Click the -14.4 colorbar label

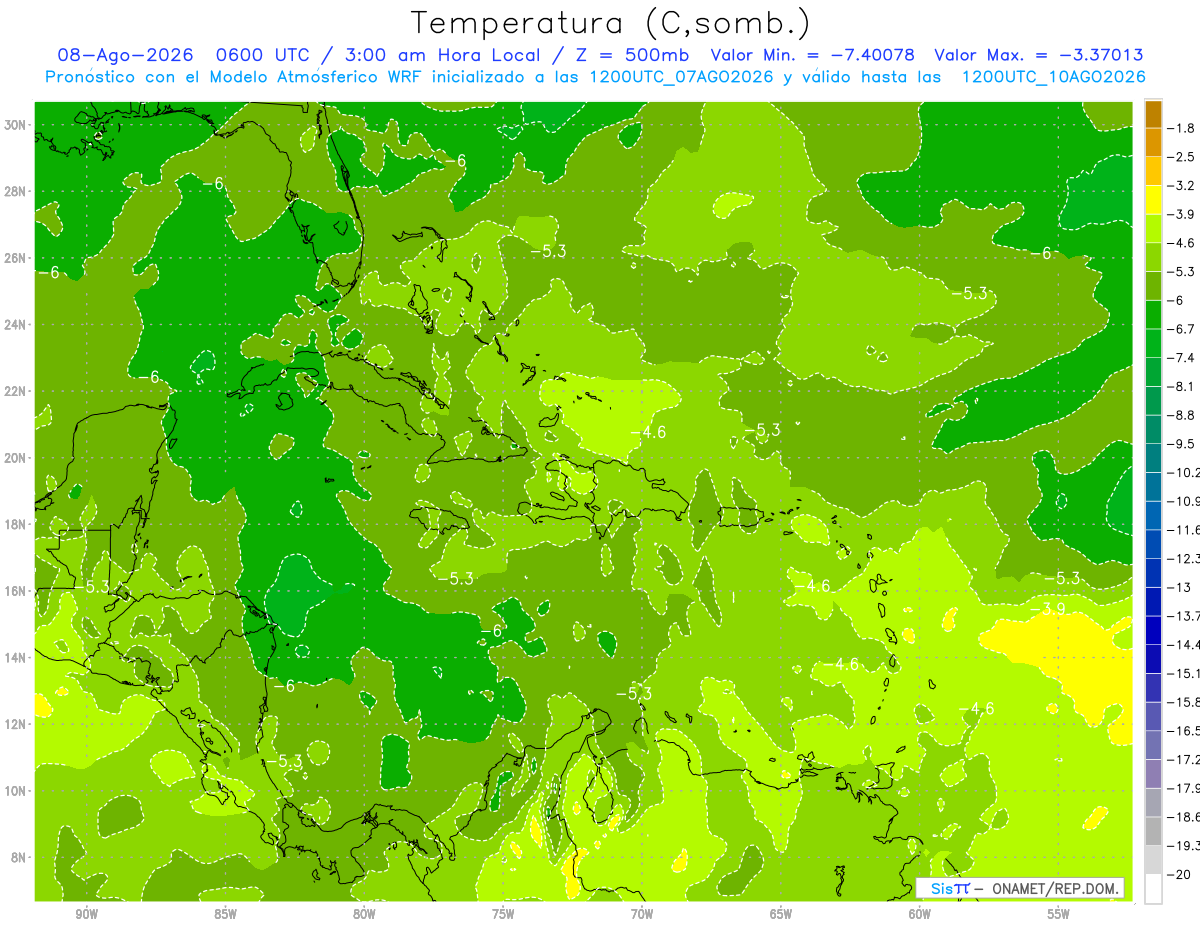click(1183, 645)
